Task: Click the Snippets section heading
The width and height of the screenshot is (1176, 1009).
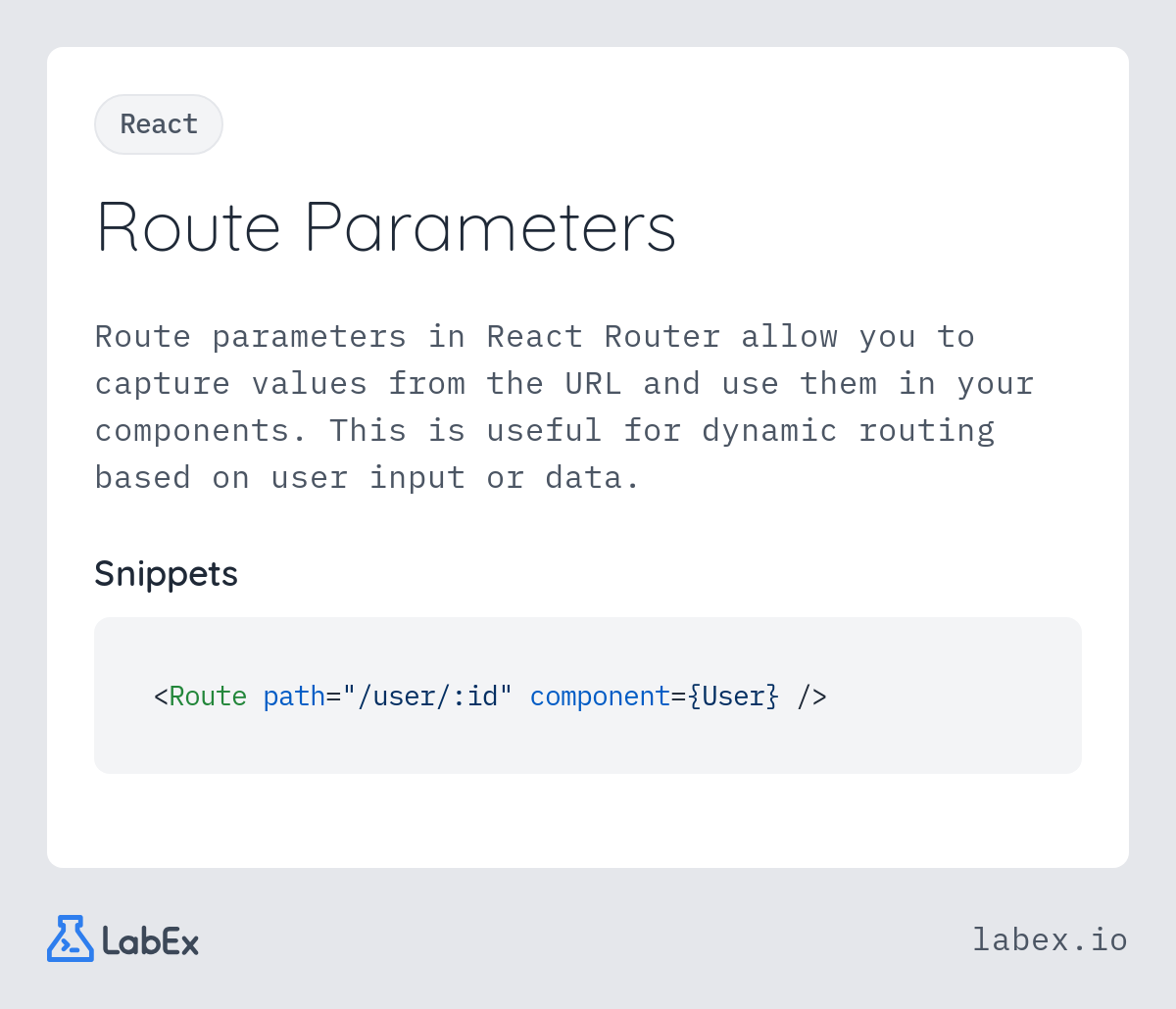Action: [x=166, y=573]
